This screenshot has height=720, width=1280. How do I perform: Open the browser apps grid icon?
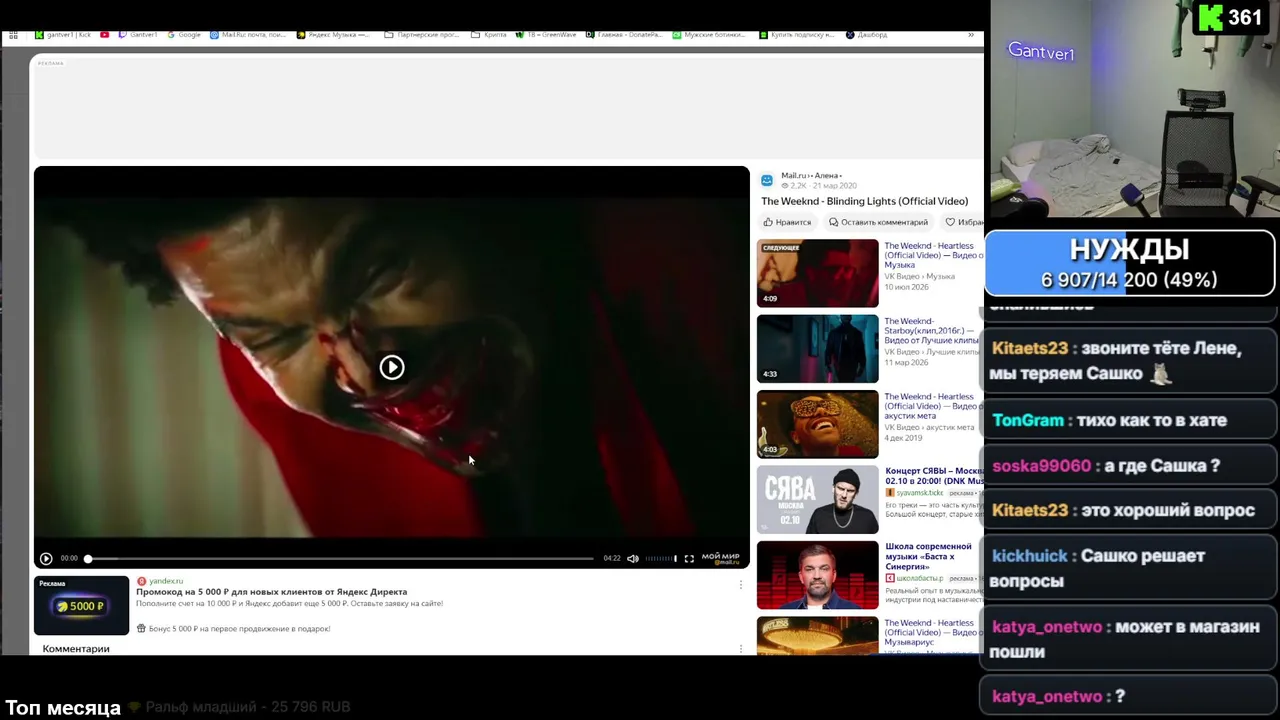pos(13,35)
